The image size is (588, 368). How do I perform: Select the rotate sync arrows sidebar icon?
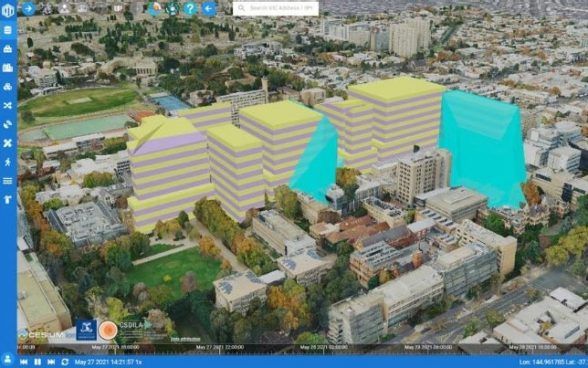pos(8,125)
